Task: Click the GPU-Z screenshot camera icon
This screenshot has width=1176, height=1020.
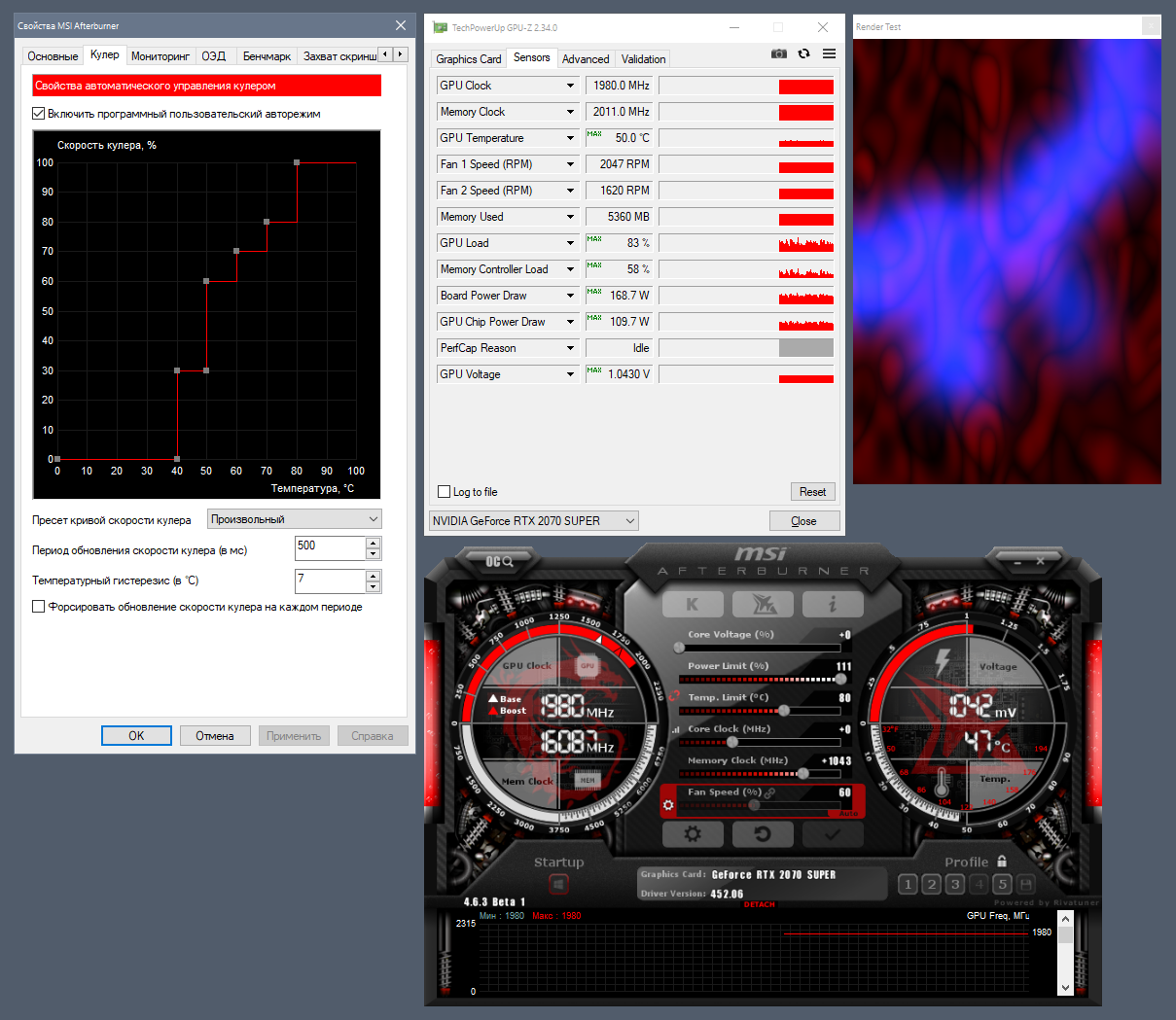Action: (779, 53)
